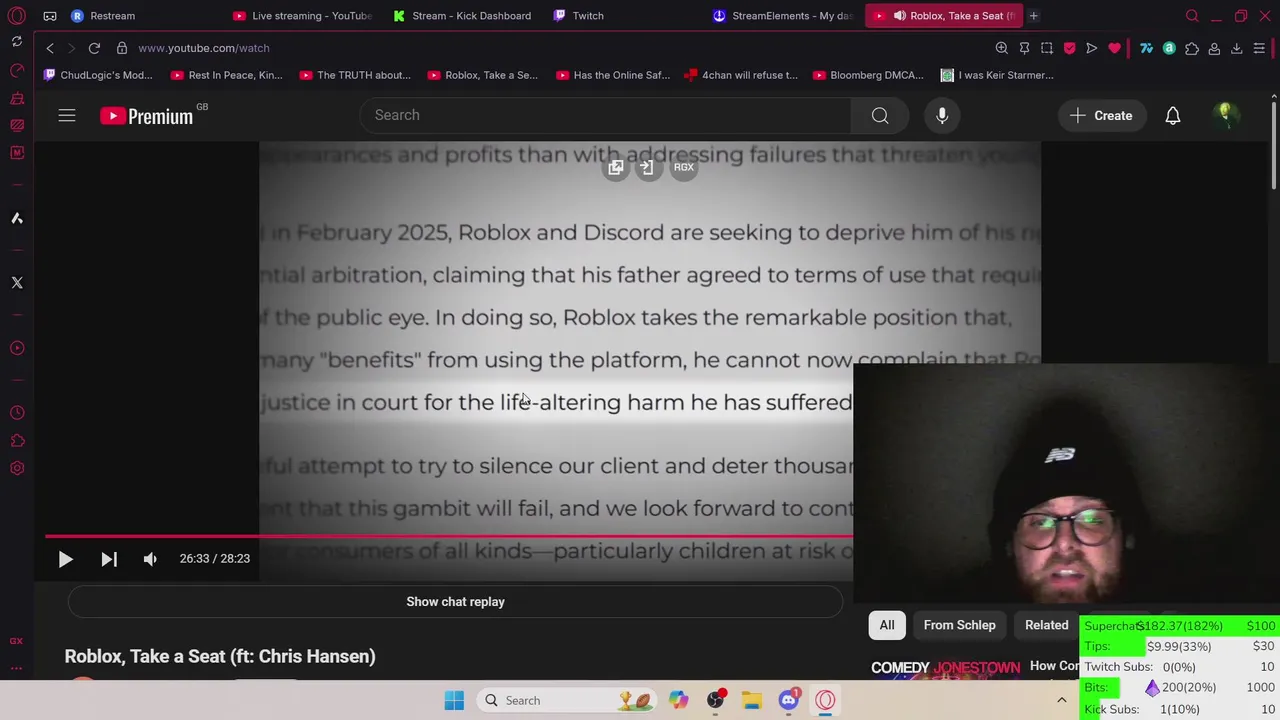Open 'Has the Online Saf...' bookmark
Image resolution: width=1280 pixels, height=720 pixels.
pos(612,75)
